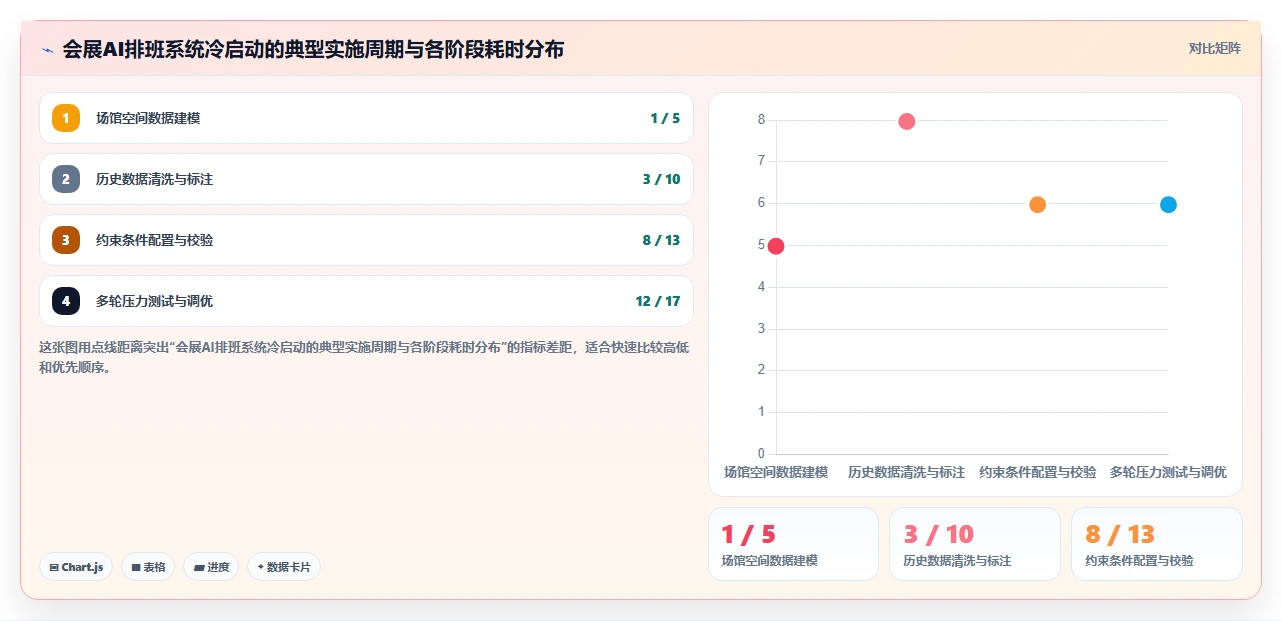Click the 8 / 13 value in list
Image resolution: width=1282 pixels, height=621 pixels.
click(661, 240)
